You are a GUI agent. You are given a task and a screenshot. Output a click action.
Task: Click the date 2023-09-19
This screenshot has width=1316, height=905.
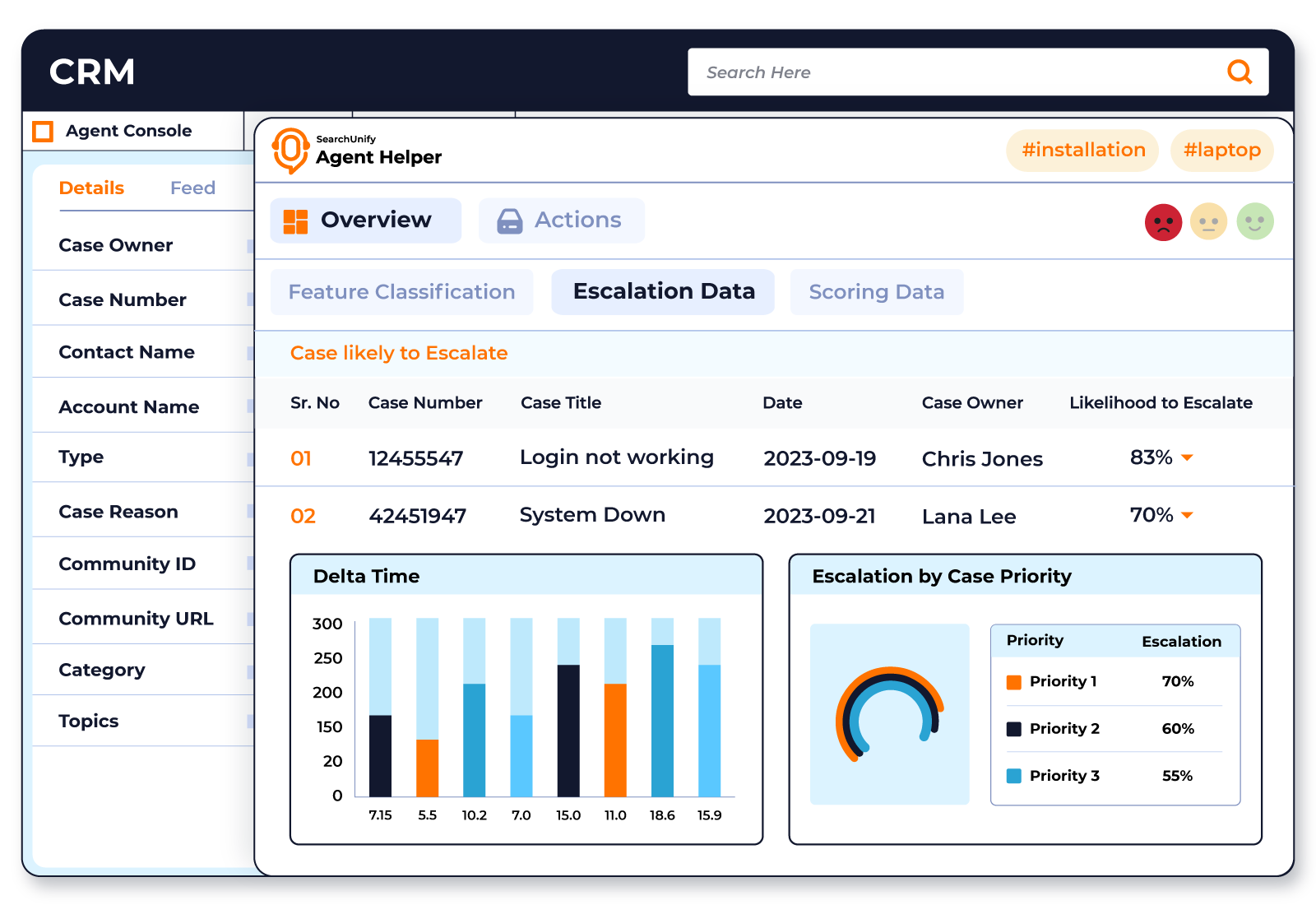tap(820, 458)
